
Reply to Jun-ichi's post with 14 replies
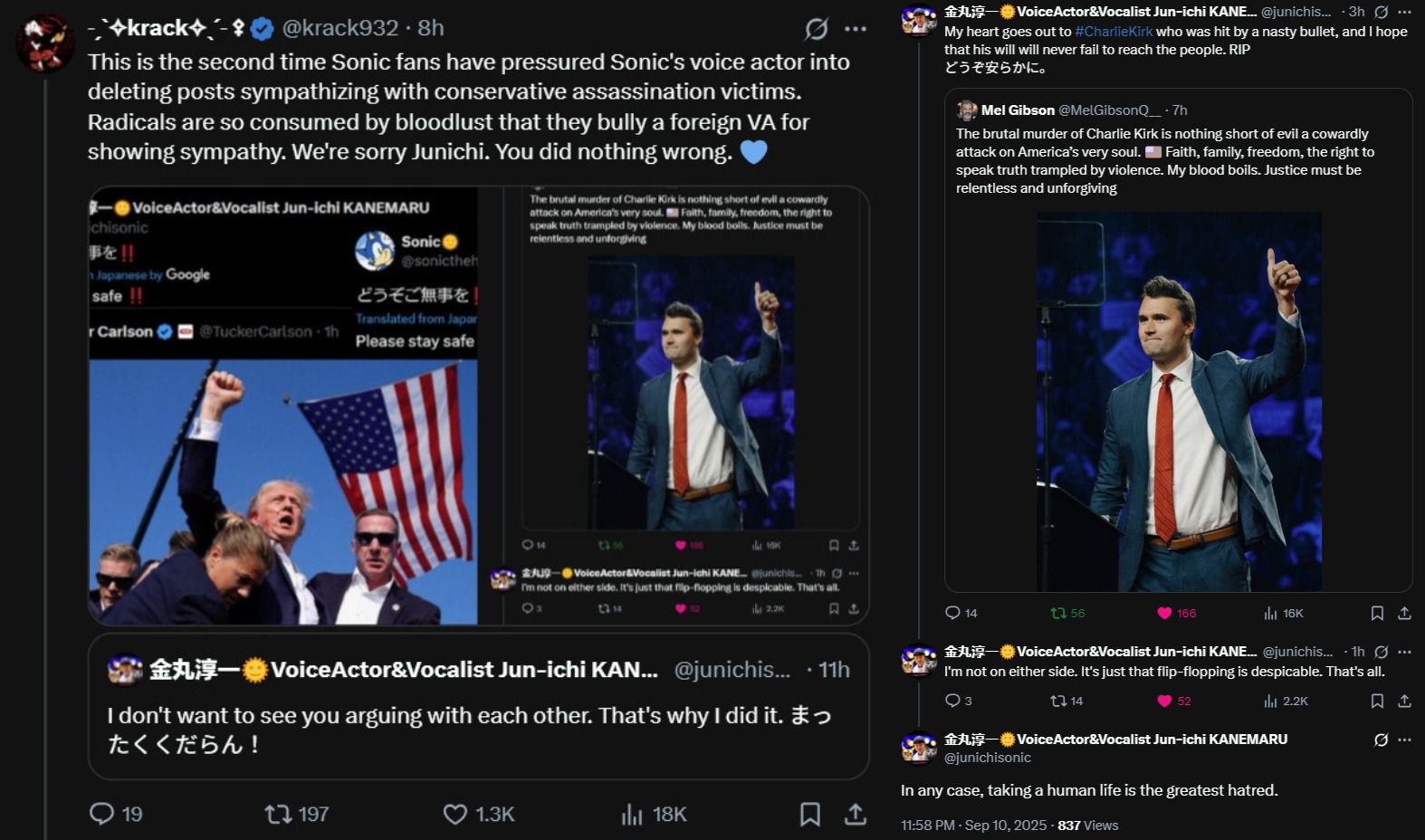(952, 613)
